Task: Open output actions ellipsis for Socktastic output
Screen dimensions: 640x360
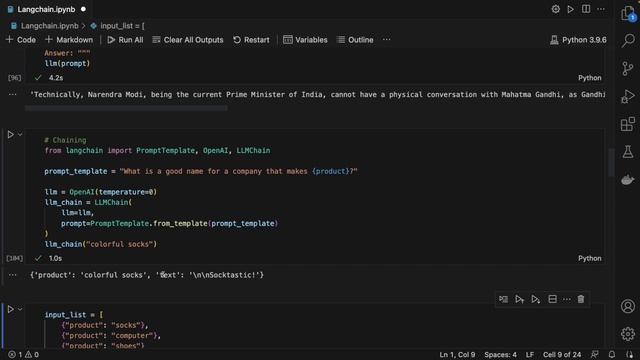Action: pos(13,275)
